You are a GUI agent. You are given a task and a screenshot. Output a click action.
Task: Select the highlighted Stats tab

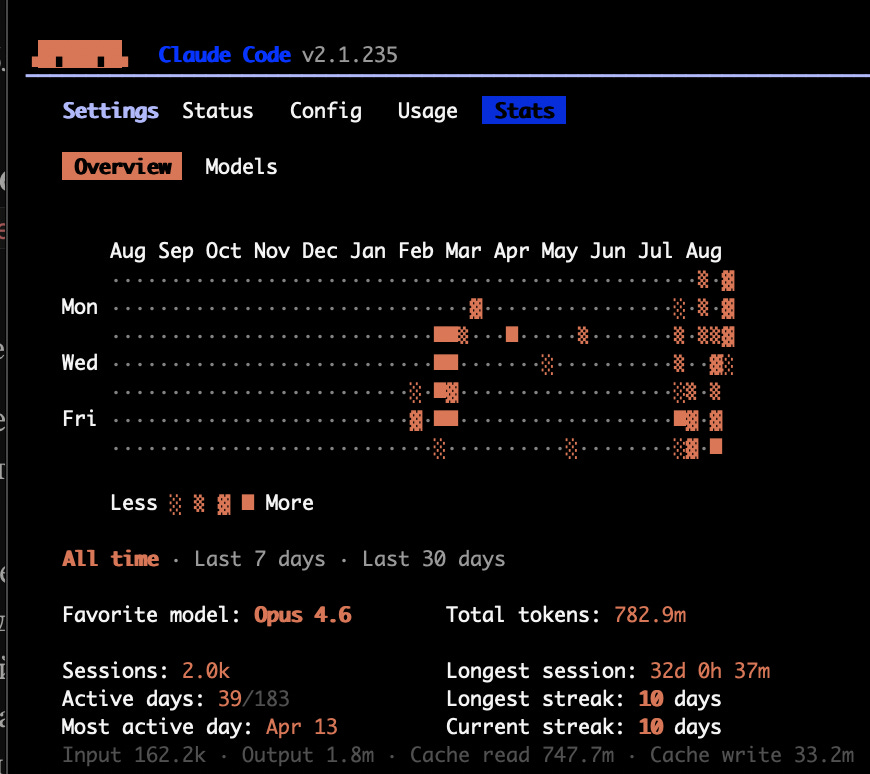[x=524, y=110]
